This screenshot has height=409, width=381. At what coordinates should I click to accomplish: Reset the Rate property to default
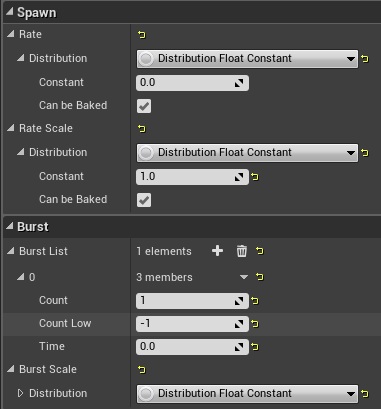pyautogui.click(x=142, y=34)
